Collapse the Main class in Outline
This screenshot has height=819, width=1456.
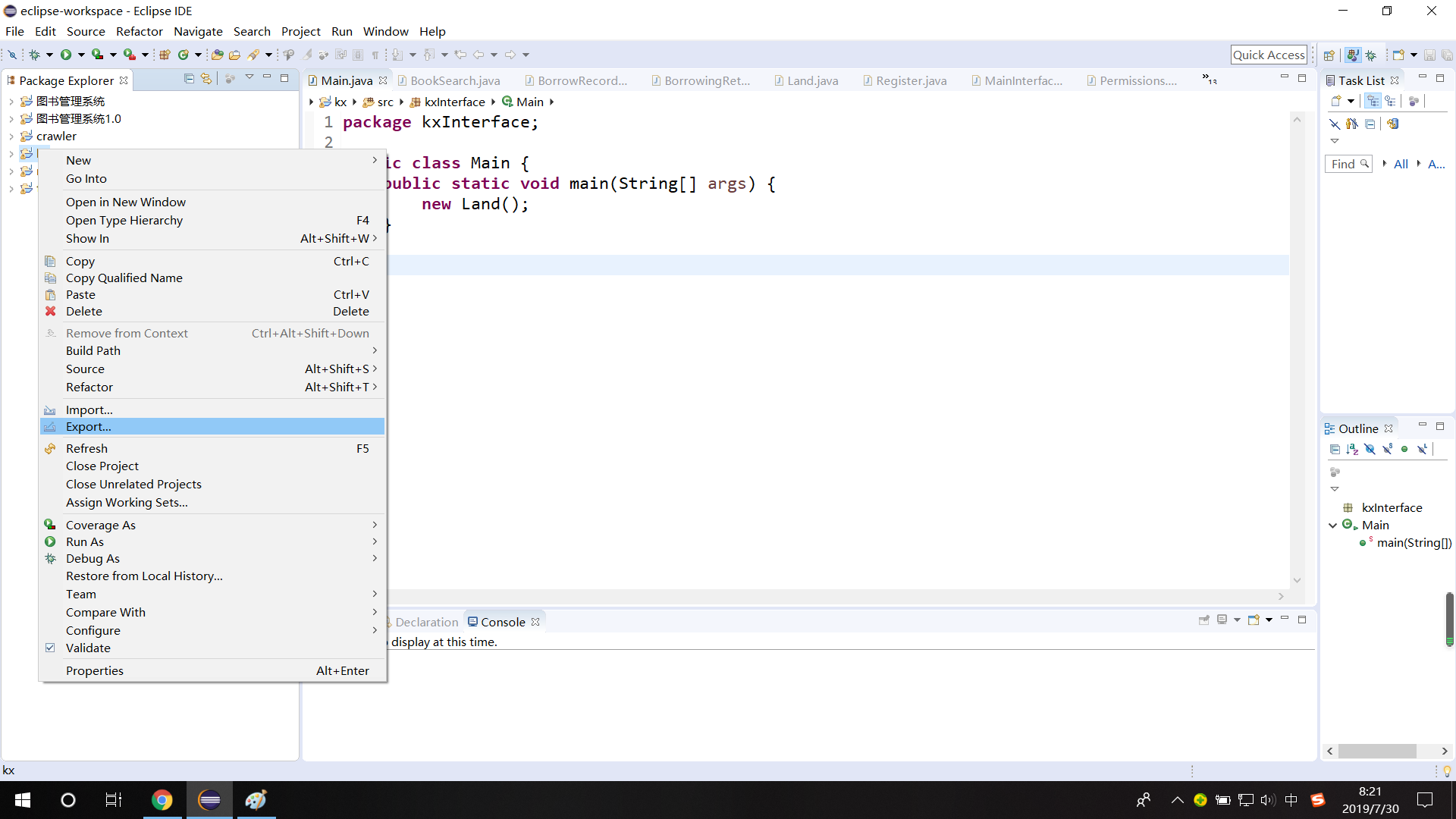click(x=1332, y=525)
